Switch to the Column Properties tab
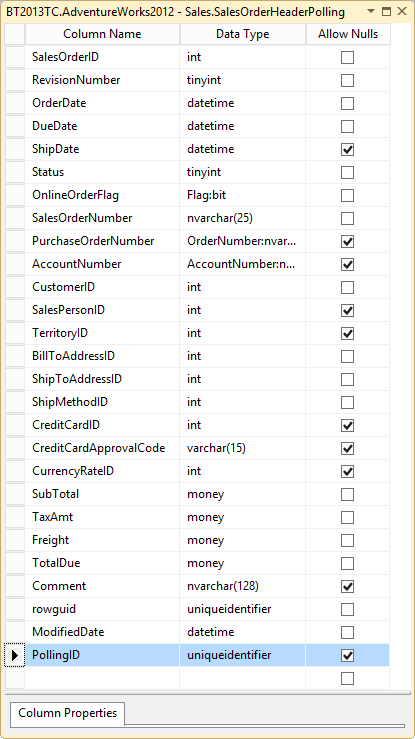415x739 pixels. pos(67,713)
